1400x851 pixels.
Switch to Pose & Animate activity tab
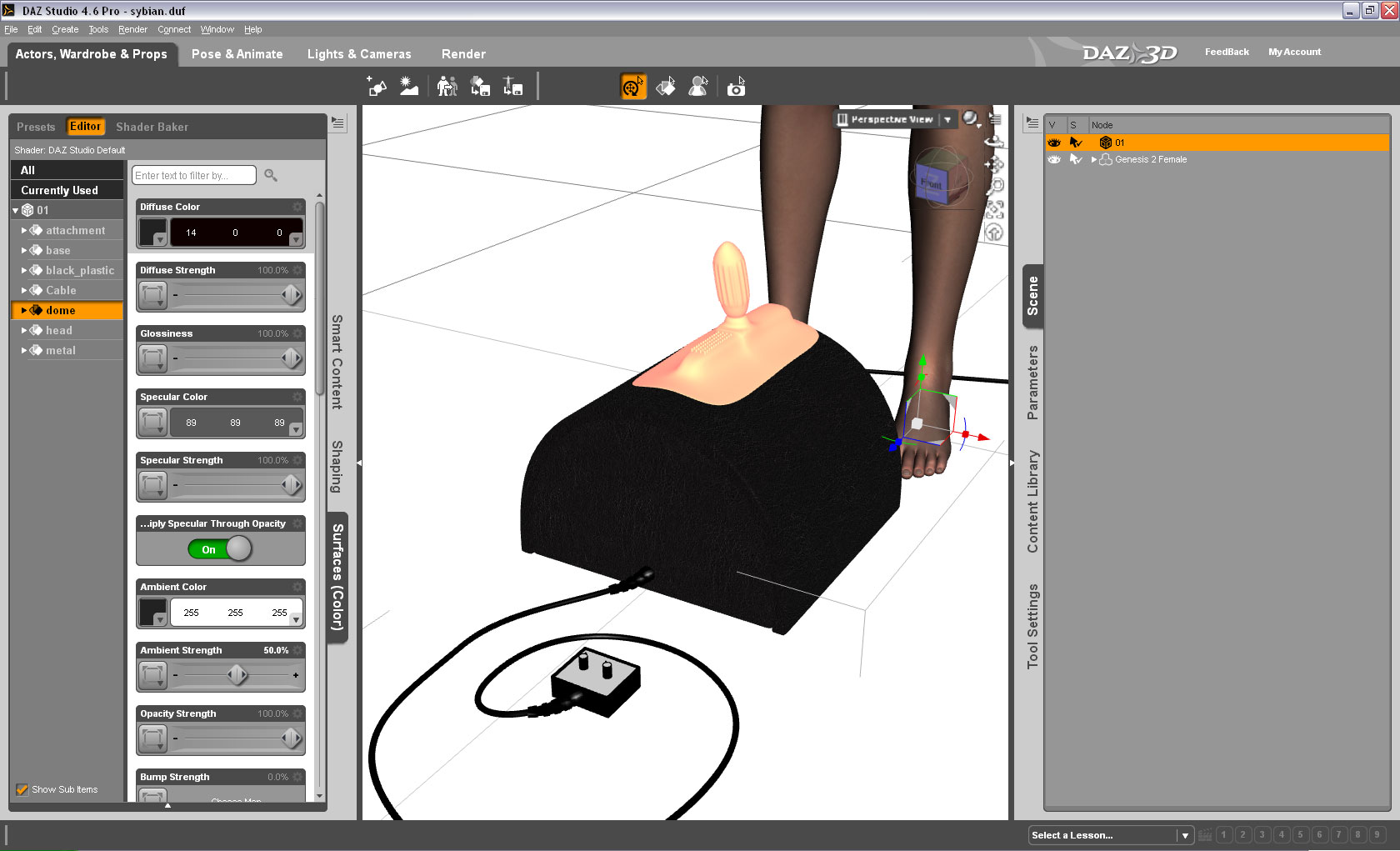pyautogui.click(x=237, y=54)
